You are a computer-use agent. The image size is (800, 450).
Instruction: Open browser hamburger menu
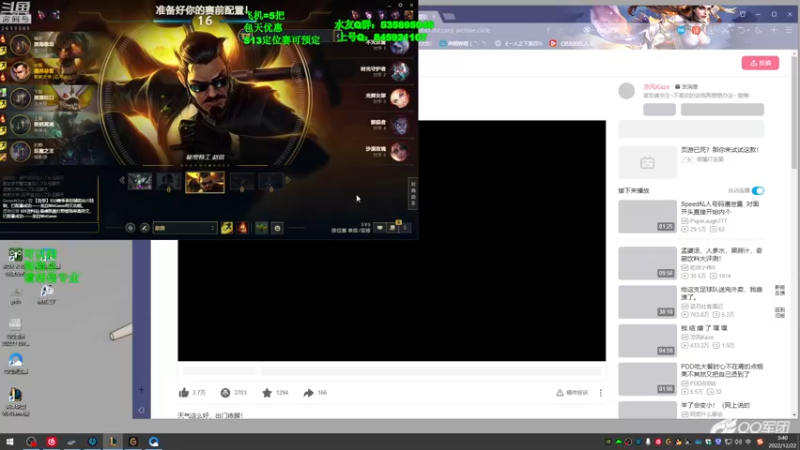tap(789, 30)
